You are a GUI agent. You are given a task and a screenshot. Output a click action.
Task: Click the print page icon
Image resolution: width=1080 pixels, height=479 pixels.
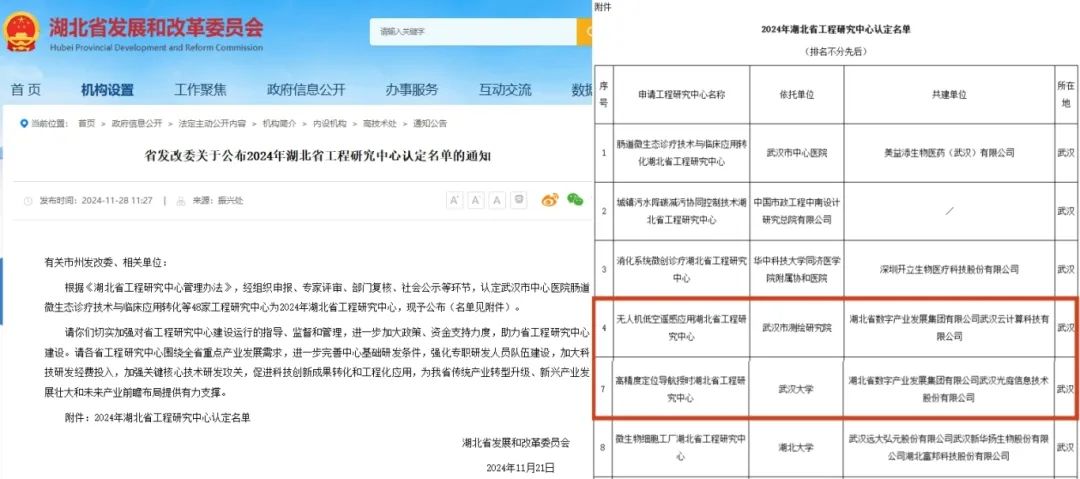tap(519, 200)
